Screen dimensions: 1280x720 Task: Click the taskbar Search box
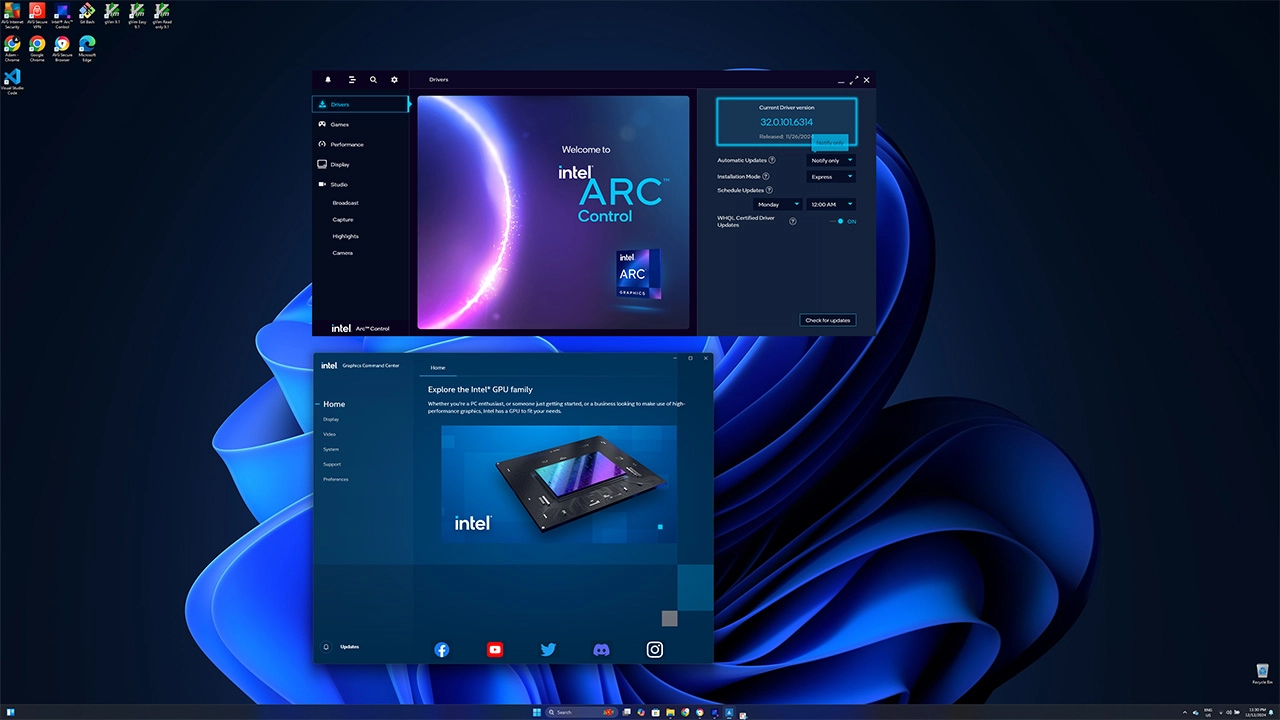pos(581,712)
